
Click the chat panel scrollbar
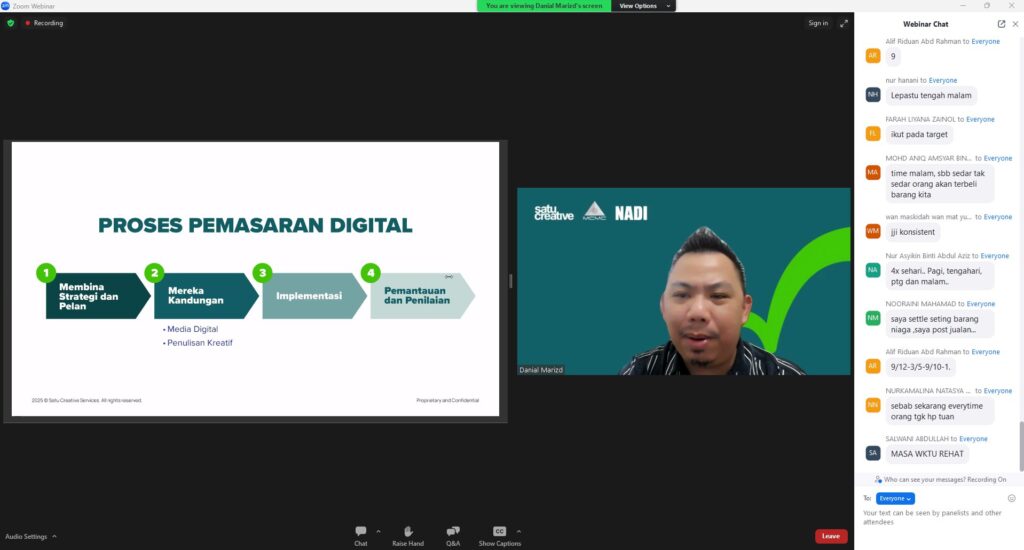click(x=1020, y=440)
